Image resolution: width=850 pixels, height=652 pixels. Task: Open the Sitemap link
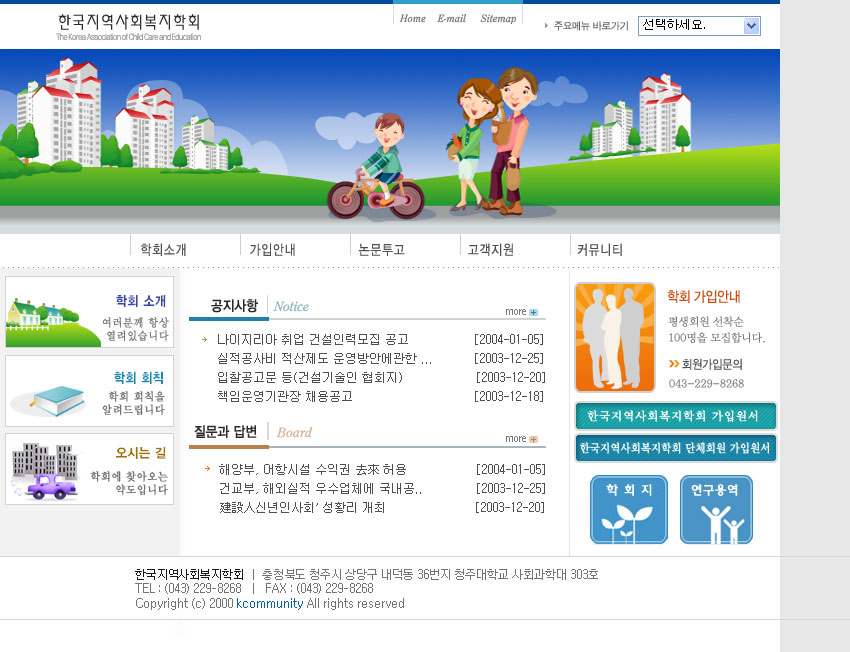click(498, 19)
